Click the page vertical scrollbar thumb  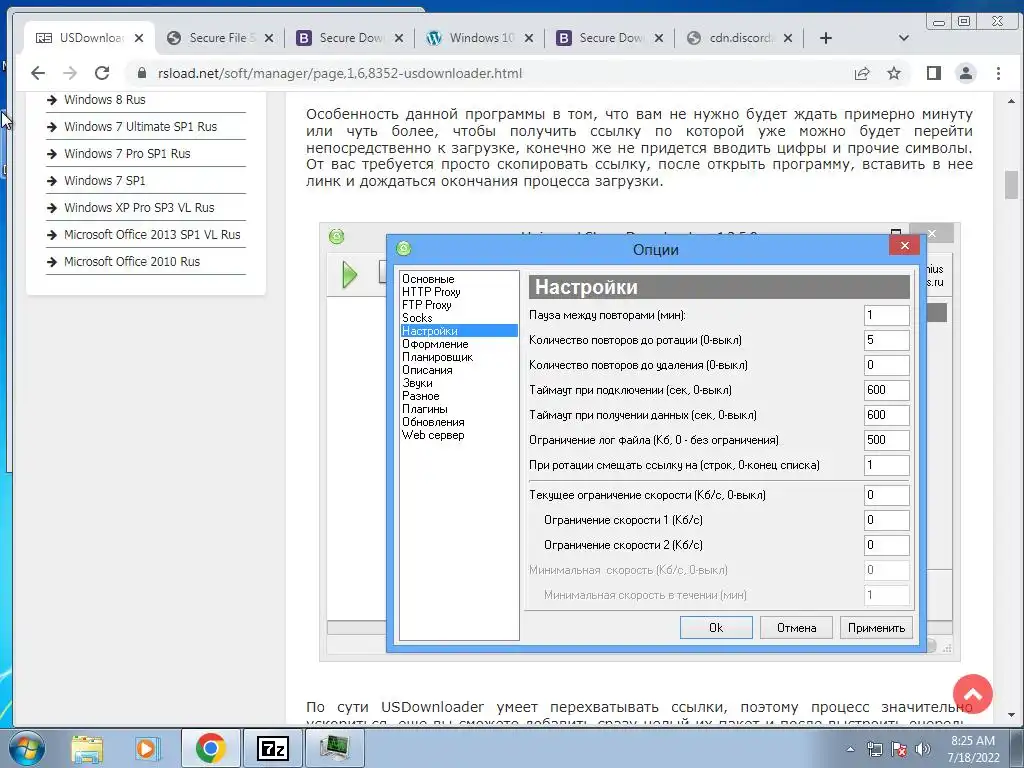(1011, 185)
